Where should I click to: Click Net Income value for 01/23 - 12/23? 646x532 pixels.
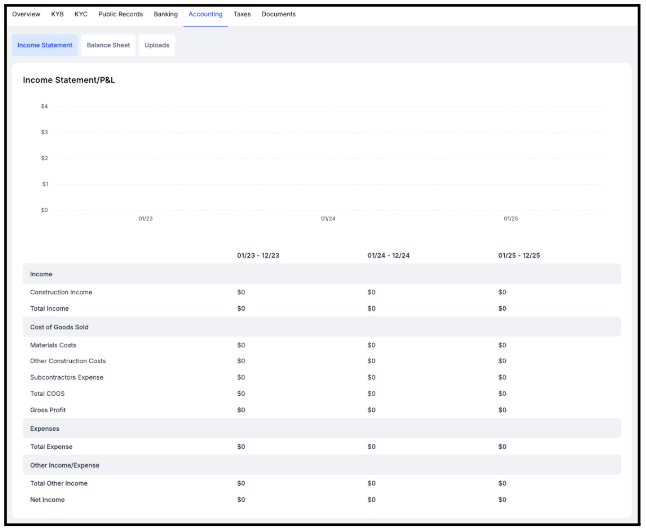[241, 499]
